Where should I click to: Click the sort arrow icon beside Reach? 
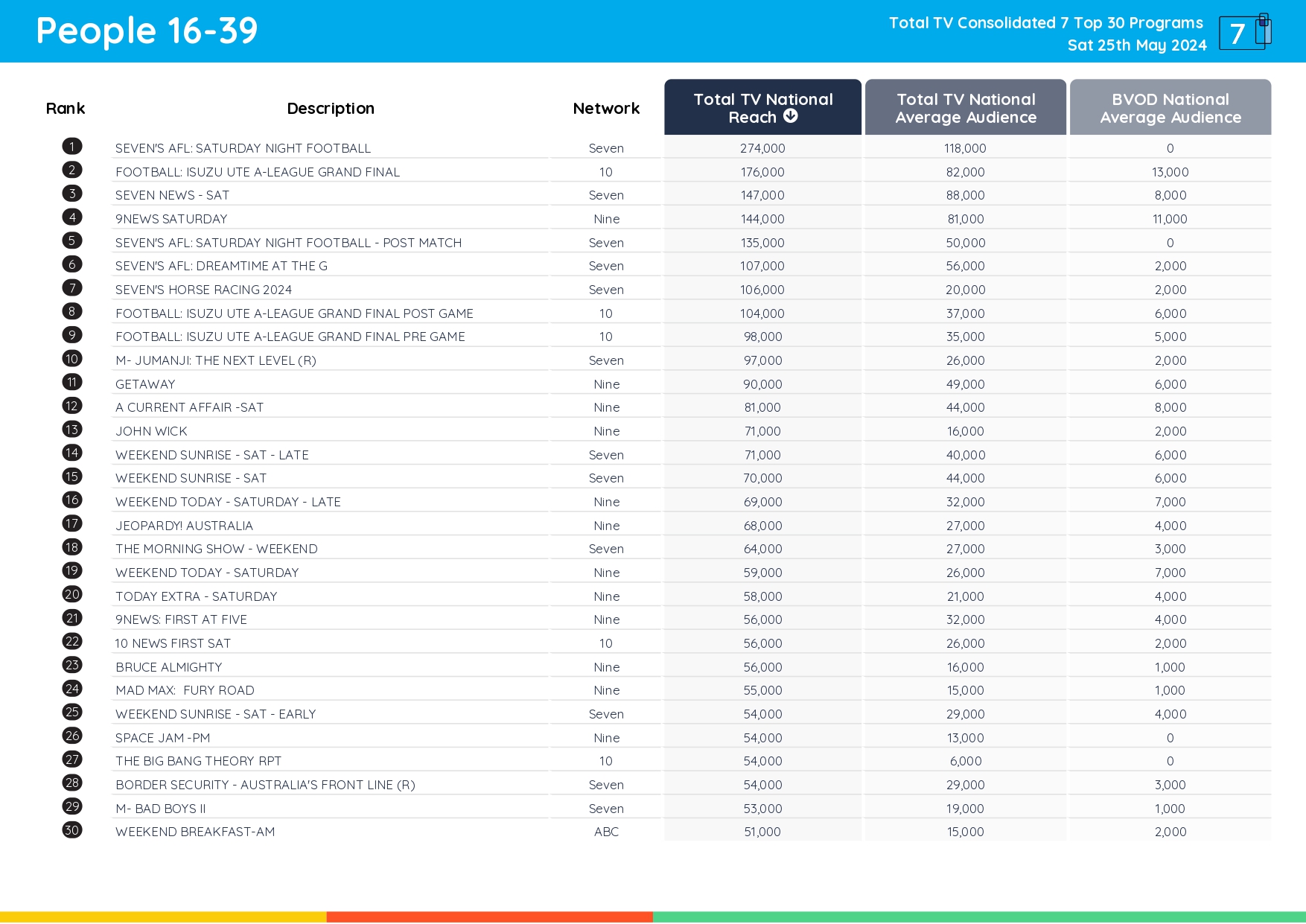(790, 116)
